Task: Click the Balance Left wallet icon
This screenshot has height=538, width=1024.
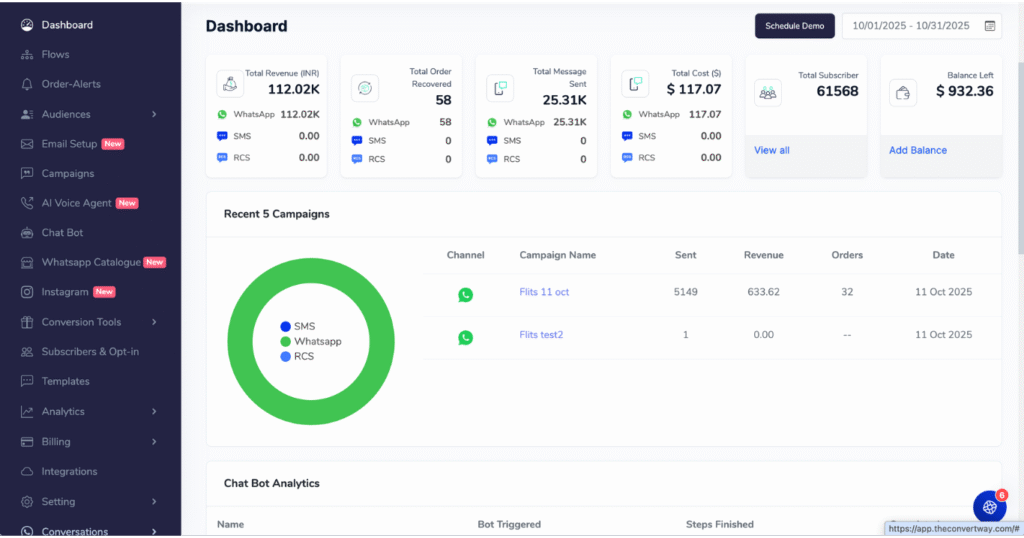Action: click(903, 92)
